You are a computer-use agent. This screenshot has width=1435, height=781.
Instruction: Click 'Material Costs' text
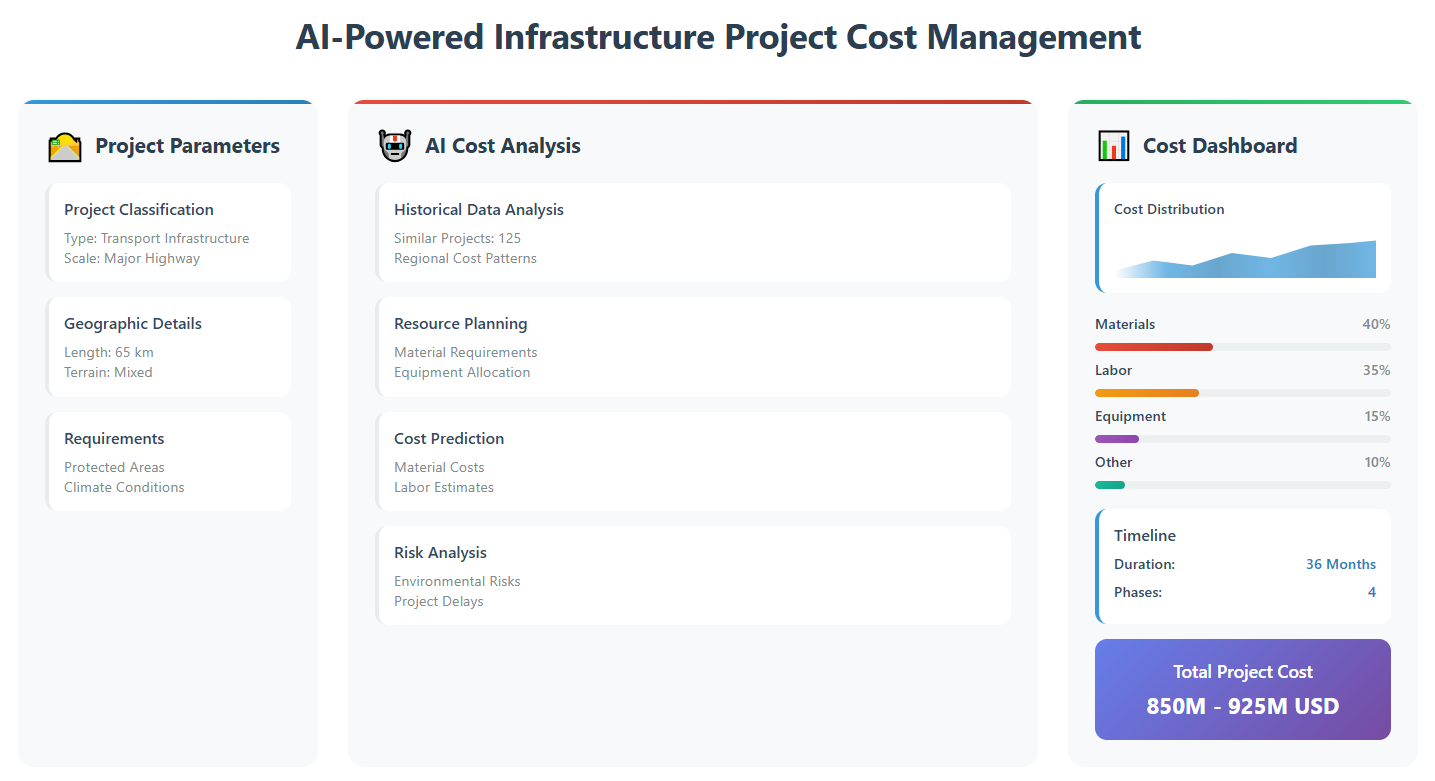[439, 467]
